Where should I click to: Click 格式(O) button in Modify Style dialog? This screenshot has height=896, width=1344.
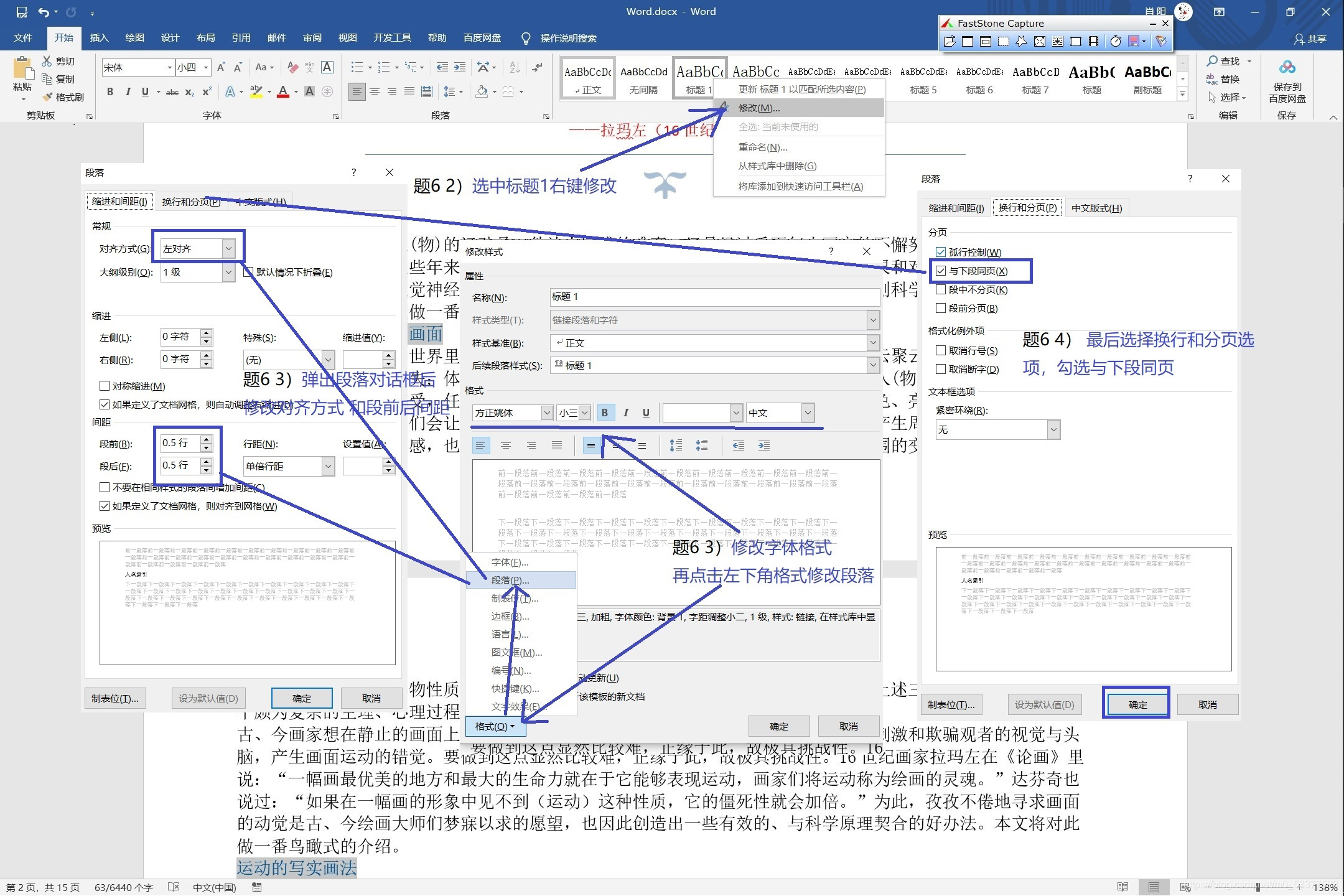tap(495, 726)
